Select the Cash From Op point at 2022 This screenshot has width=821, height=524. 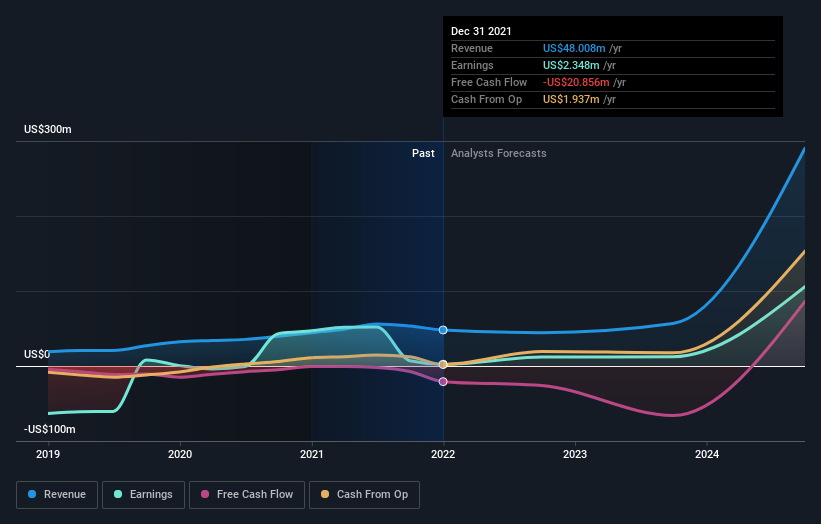[443, 364]
